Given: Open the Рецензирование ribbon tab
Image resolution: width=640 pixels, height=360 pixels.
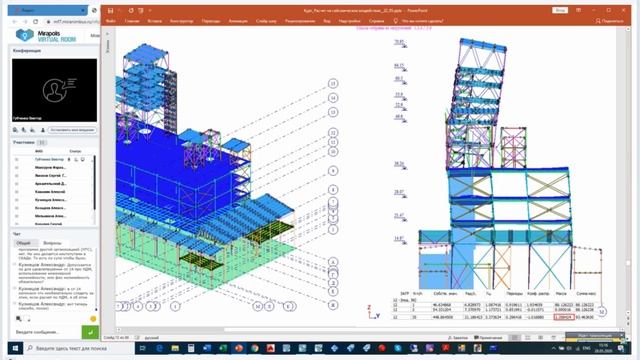Looking at the screenshot, I should pyautogui.click(x=300, y=21).
